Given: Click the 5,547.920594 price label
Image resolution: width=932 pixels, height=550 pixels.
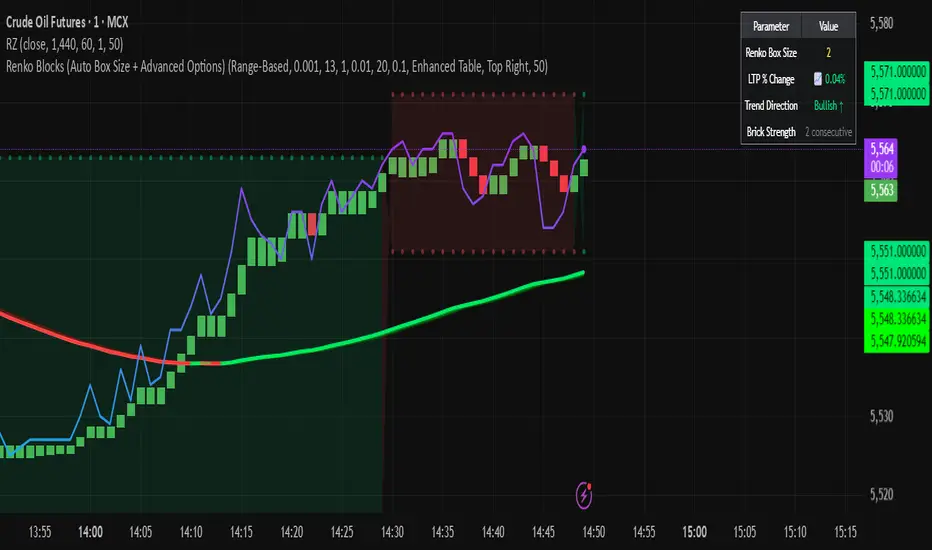Looking at the screenshot, I should tap(898, 341).
